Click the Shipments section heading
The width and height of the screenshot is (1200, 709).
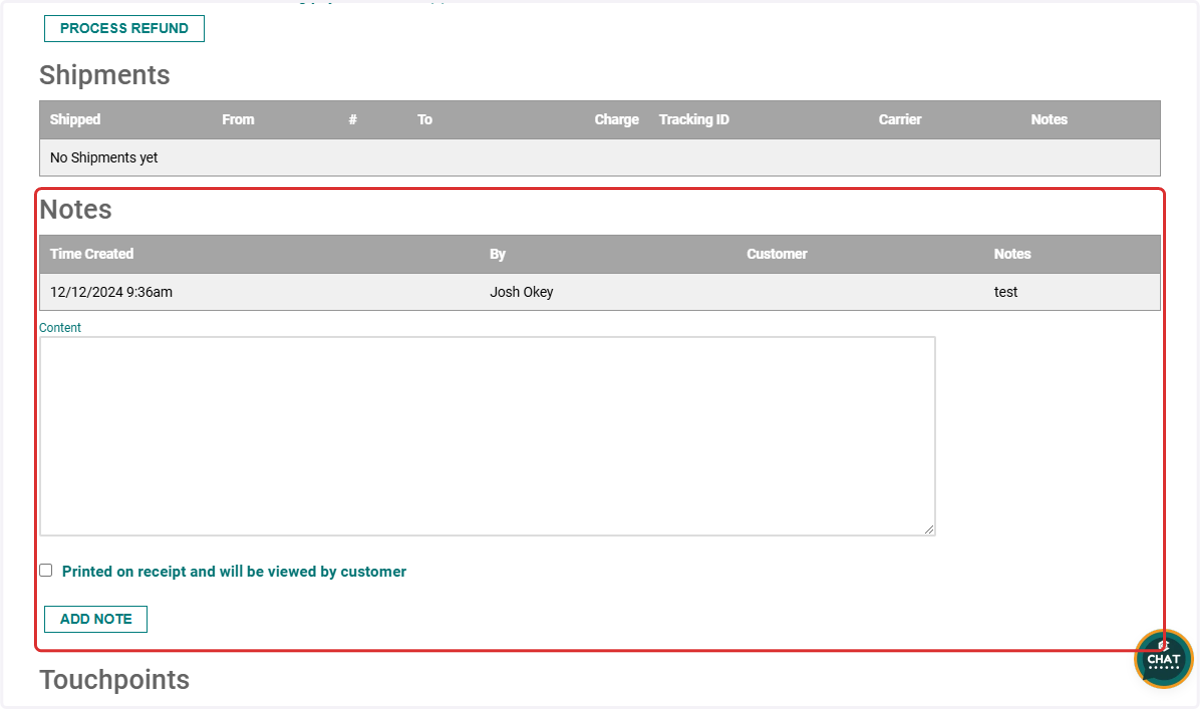pyautogui.click(x=105, y=75)
